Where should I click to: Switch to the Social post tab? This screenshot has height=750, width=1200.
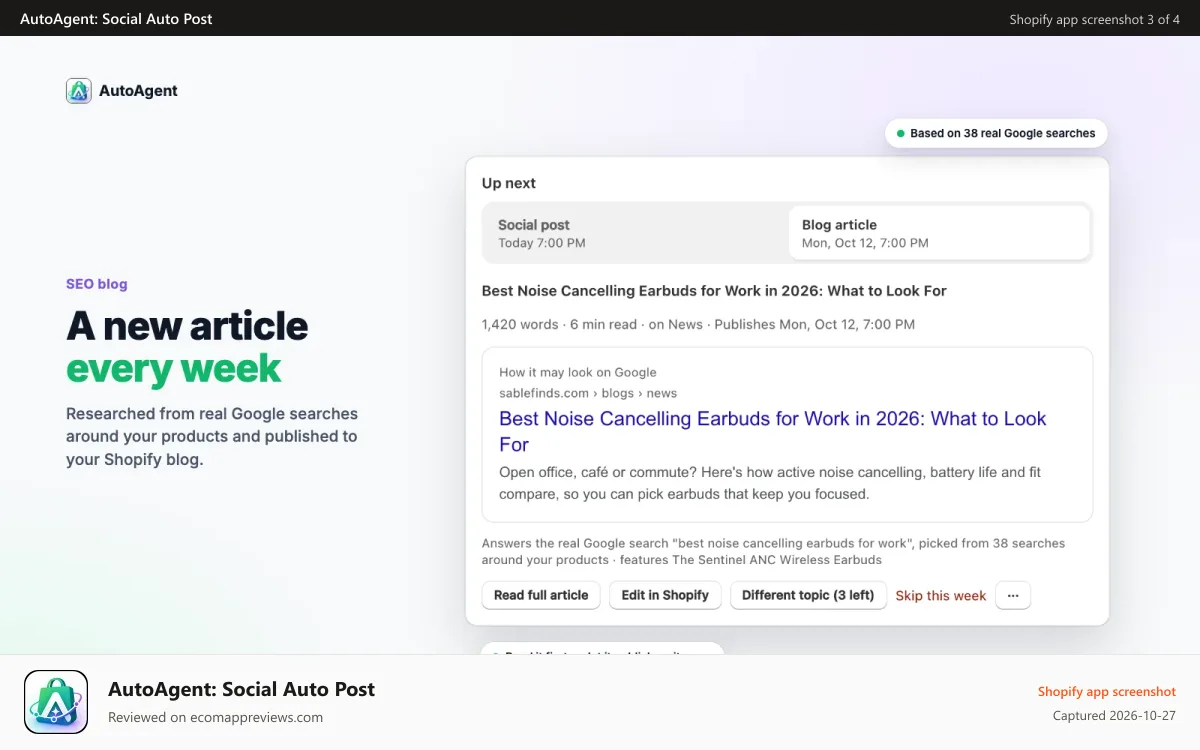(x=636, y=233)
